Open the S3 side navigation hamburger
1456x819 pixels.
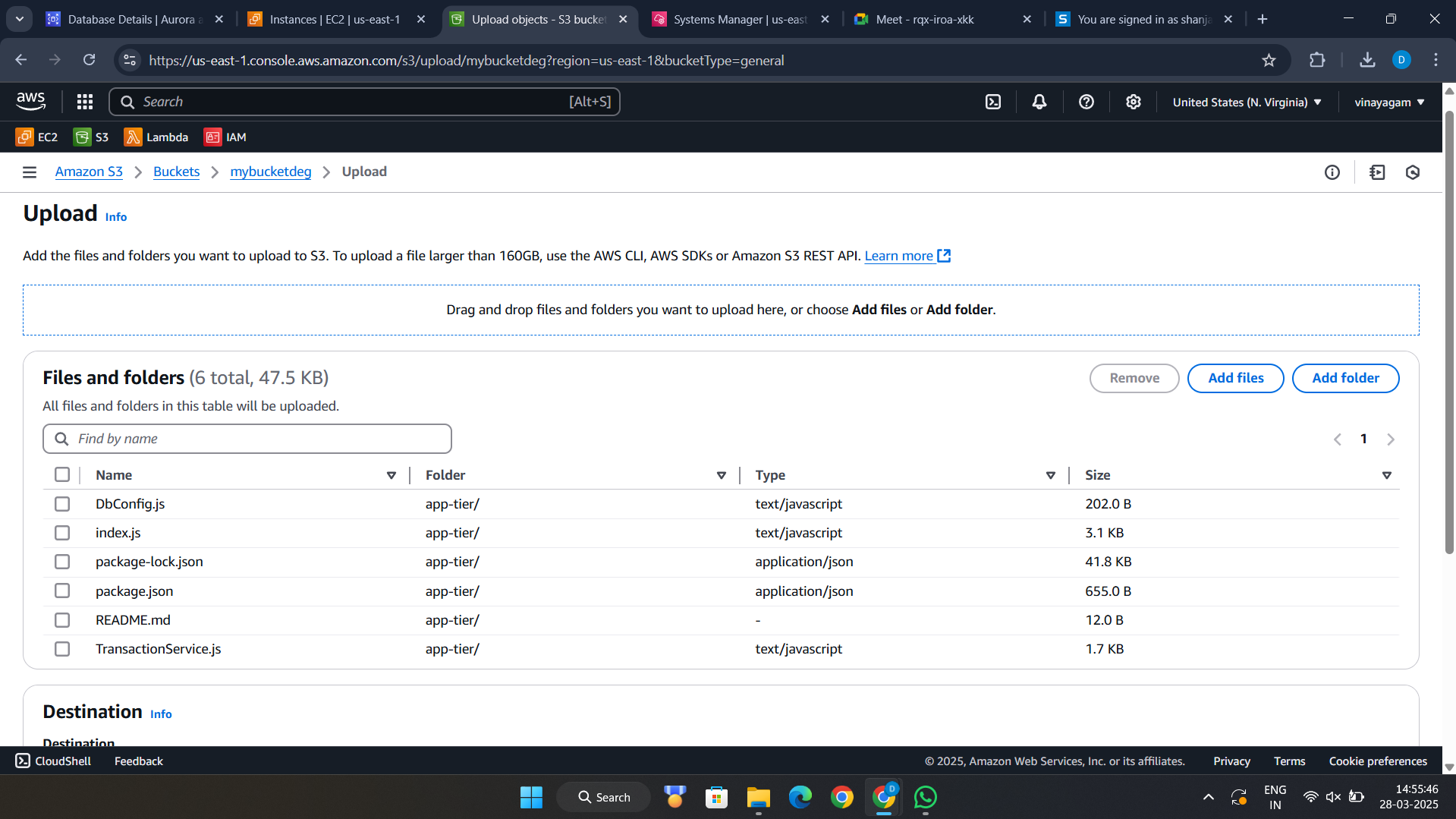tap(30, 172)
